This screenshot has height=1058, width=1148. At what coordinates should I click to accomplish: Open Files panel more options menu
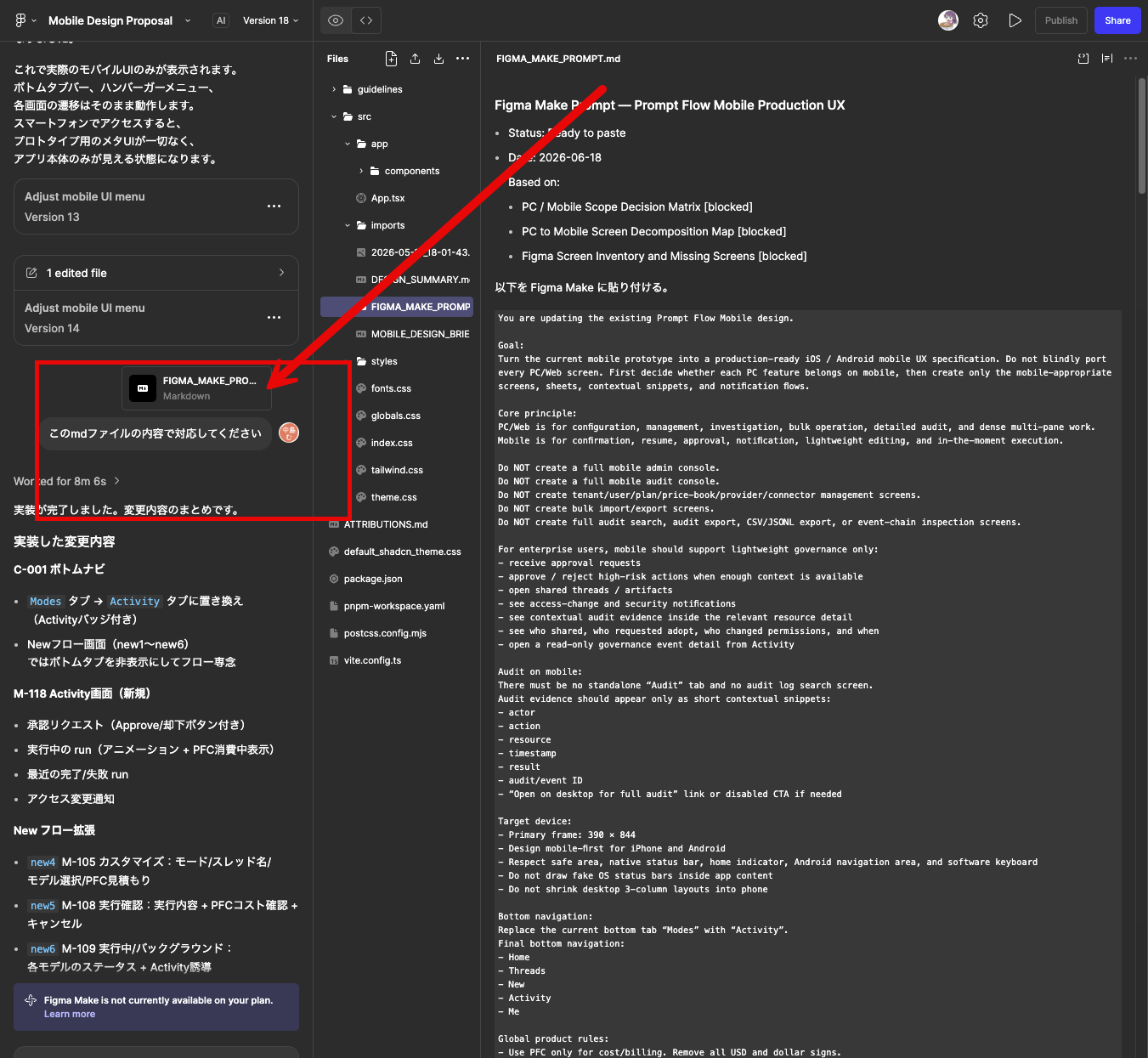pyautogui.click(x=462, y=59)
